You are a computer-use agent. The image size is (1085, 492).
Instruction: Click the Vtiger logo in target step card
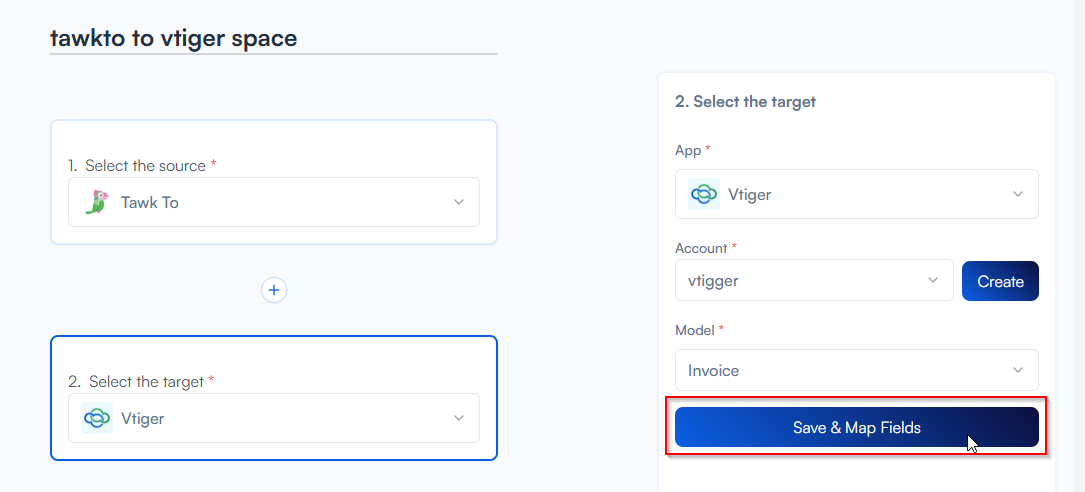point(96,418)
